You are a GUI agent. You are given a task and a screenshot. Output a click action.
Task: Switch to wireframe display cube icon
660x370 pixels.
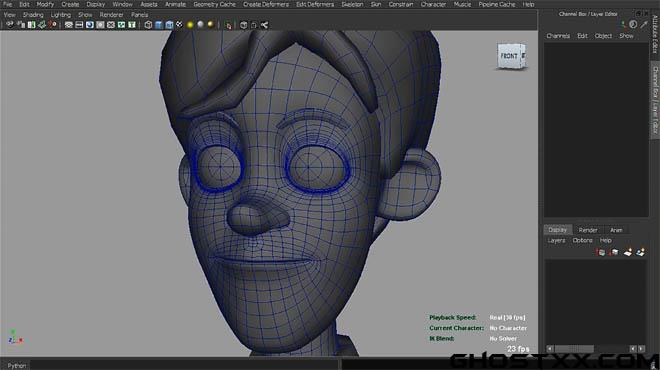pyautogui.click(x=148, y=25)
